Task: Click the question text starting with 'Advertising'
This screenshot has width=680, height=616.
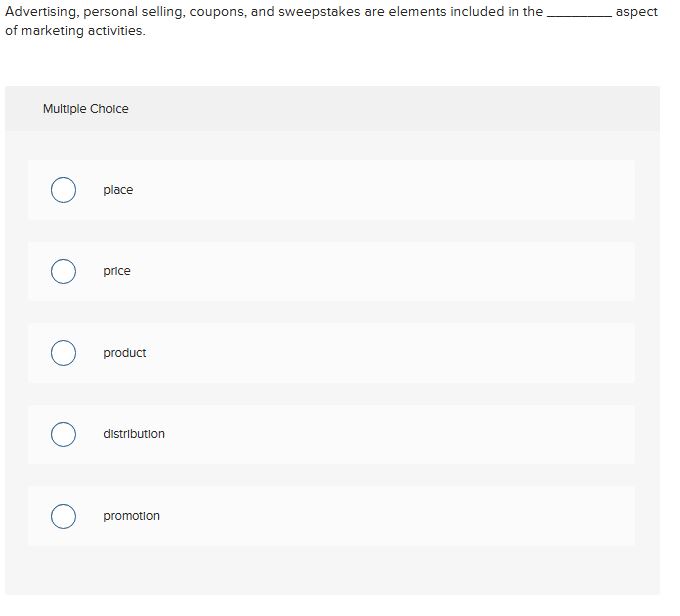Action: 270,12
